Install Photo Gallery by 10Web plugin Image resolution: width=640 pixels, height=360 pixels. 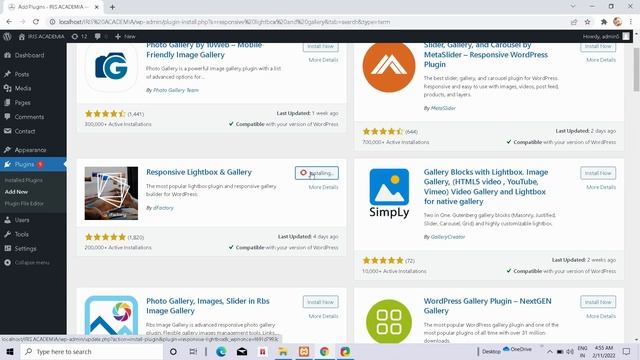(320, 47)
